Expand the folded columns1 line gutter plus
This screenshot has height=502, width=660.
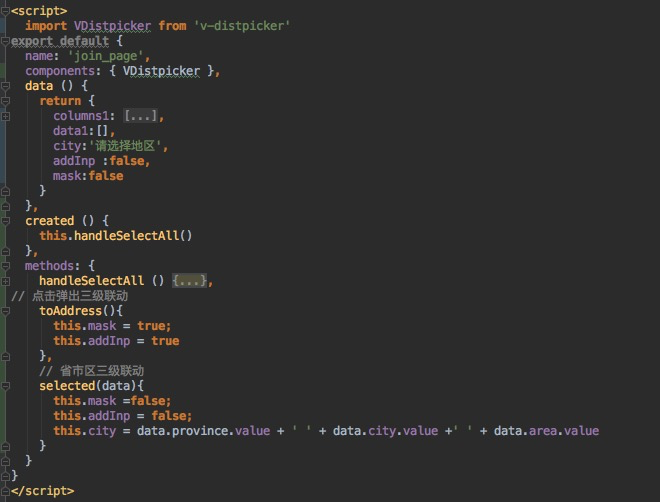[5, 116]
